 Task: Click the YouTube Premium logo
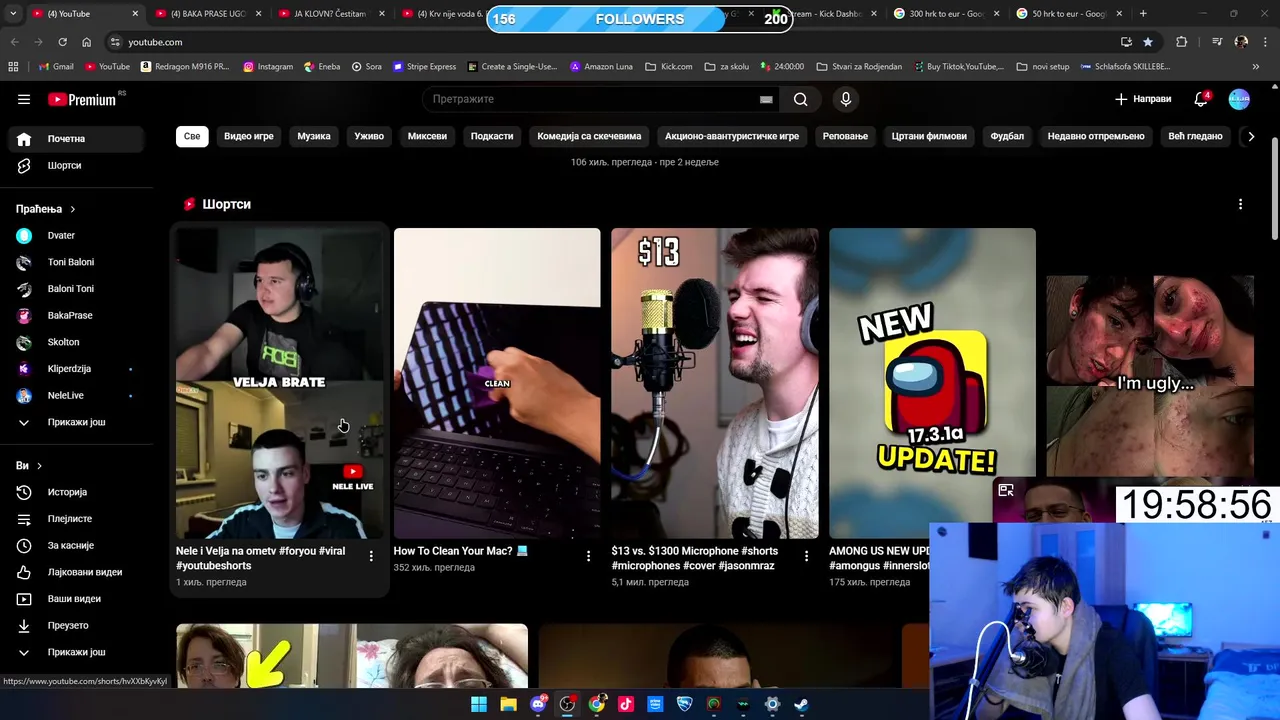pyautogui.click(x=82, y=99)
